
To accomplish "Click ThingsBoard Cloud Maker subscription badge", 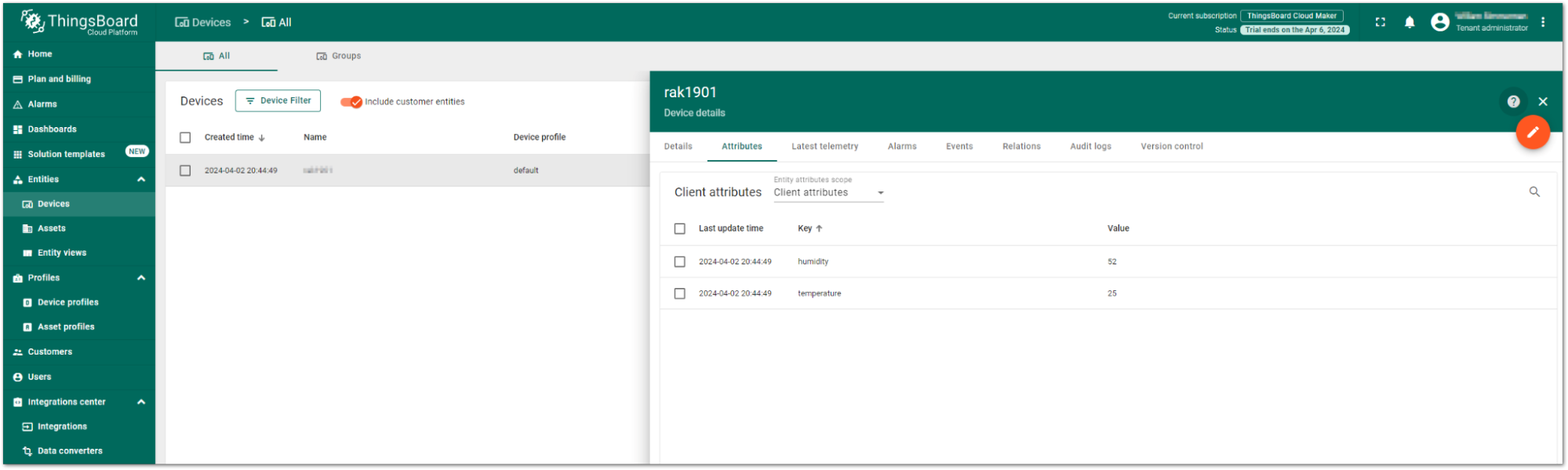I will (x=1292, y=16).
